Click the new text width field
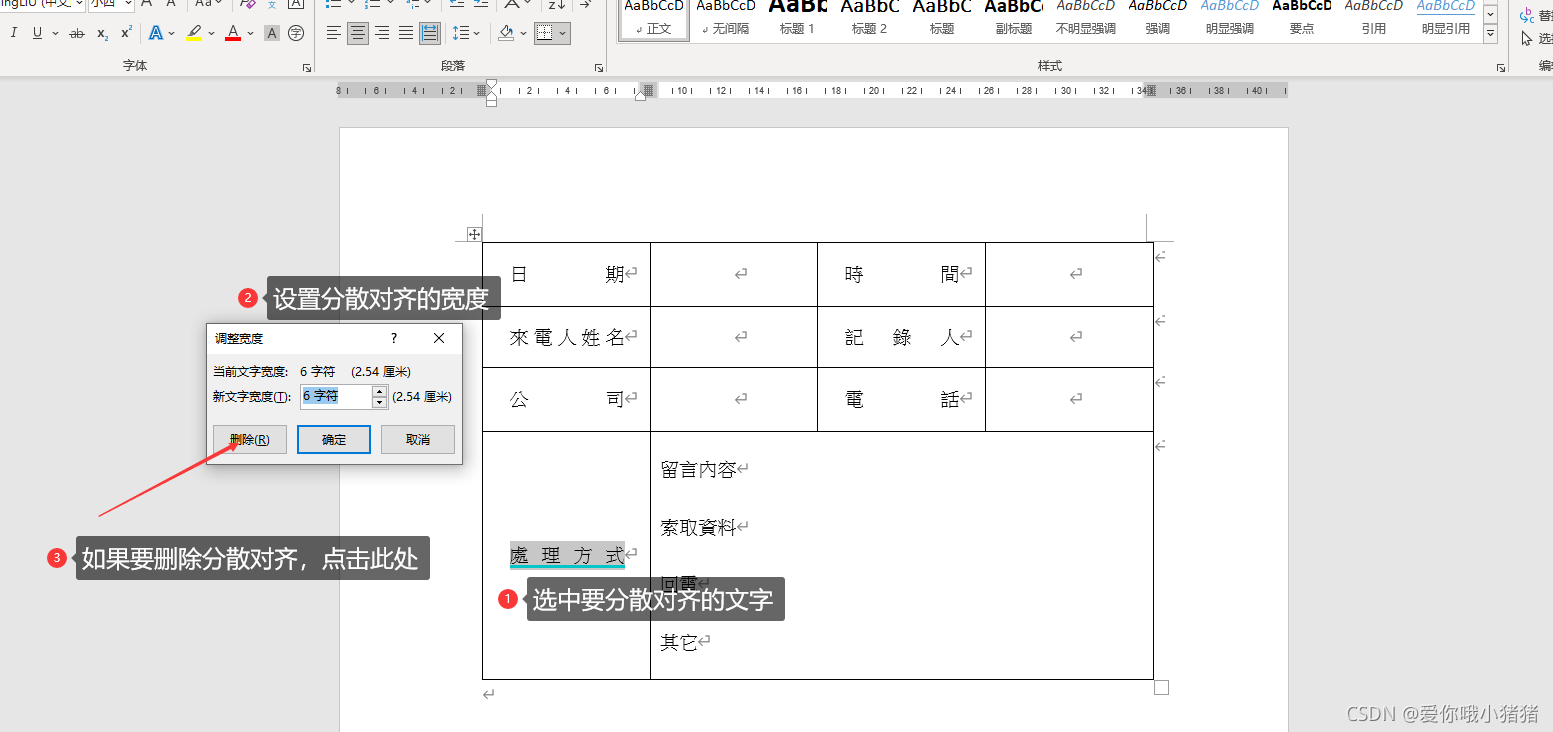This screenshot has width=1553, height=732. coord(336,397)
